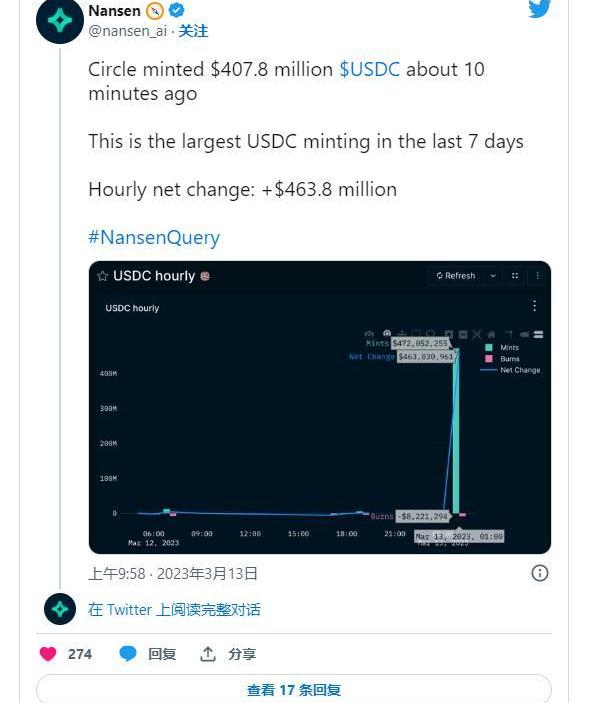Open the #NansenQuery hashtag
Viewport: 597px width, 703px height.
[154, 237]
